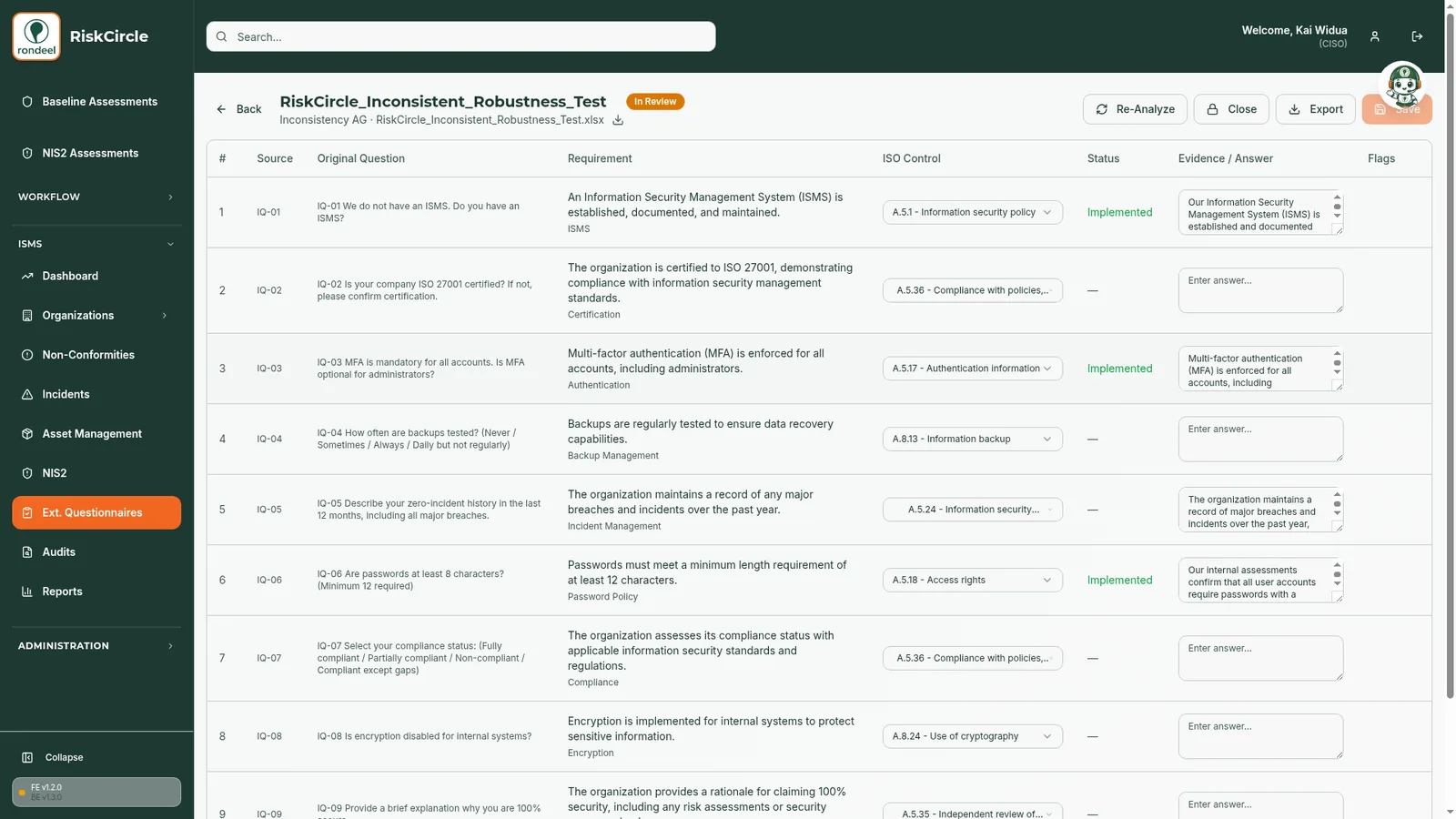1456x819 pixels.
Task: Click the Incidents warning triangle icon
Action: pos(27,394)
